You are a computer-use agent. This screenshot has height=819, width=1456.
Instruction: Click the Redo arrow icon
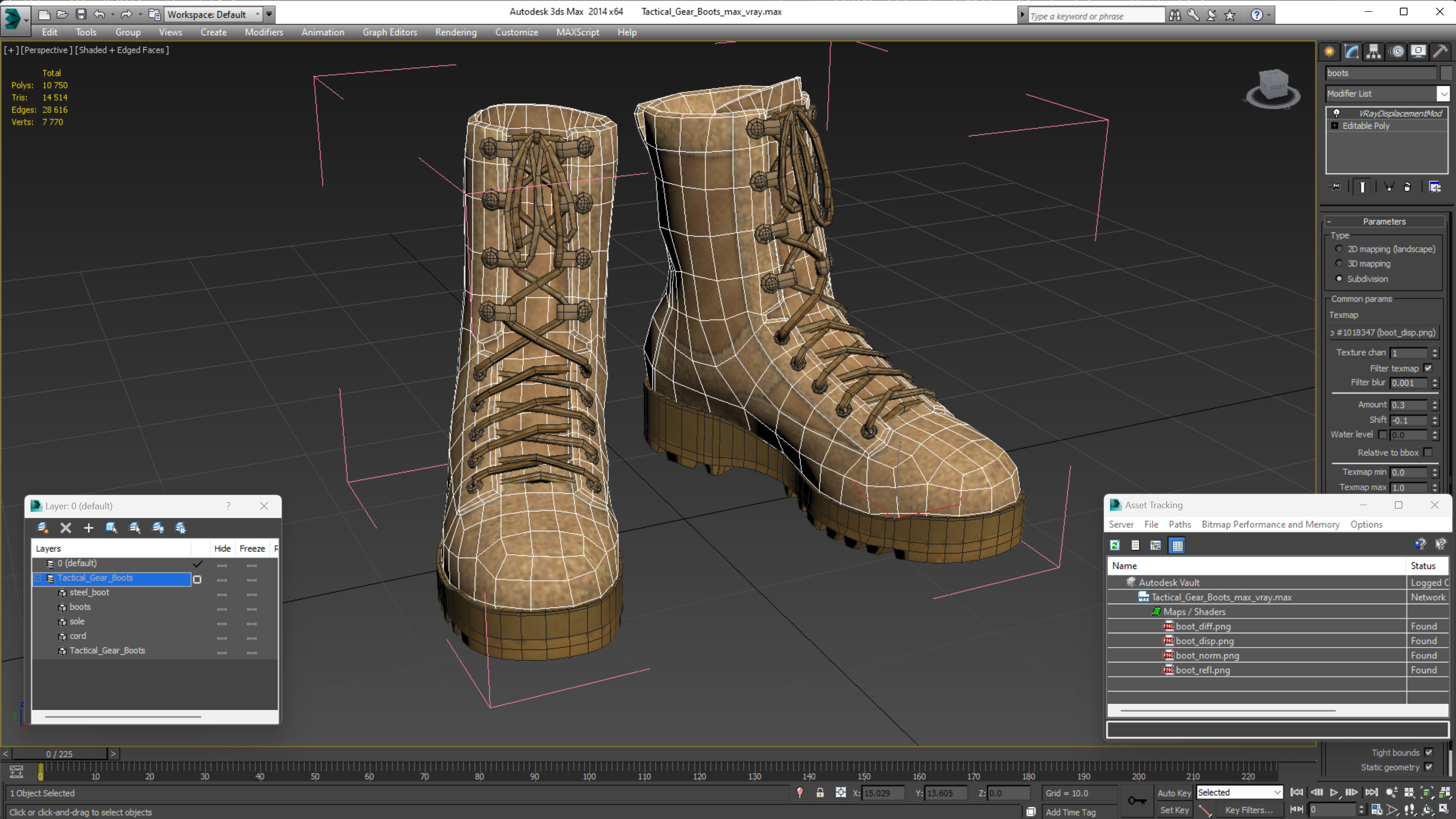pos(127,14)
